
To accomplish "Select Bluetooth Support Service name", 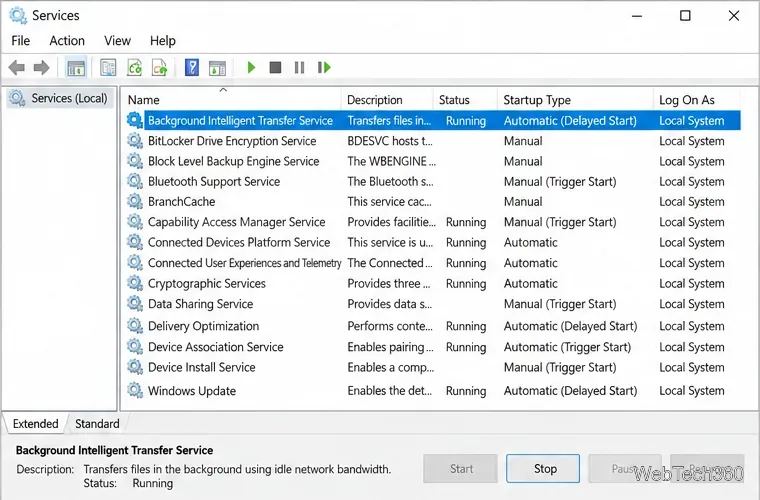I will tap(214, 182).
